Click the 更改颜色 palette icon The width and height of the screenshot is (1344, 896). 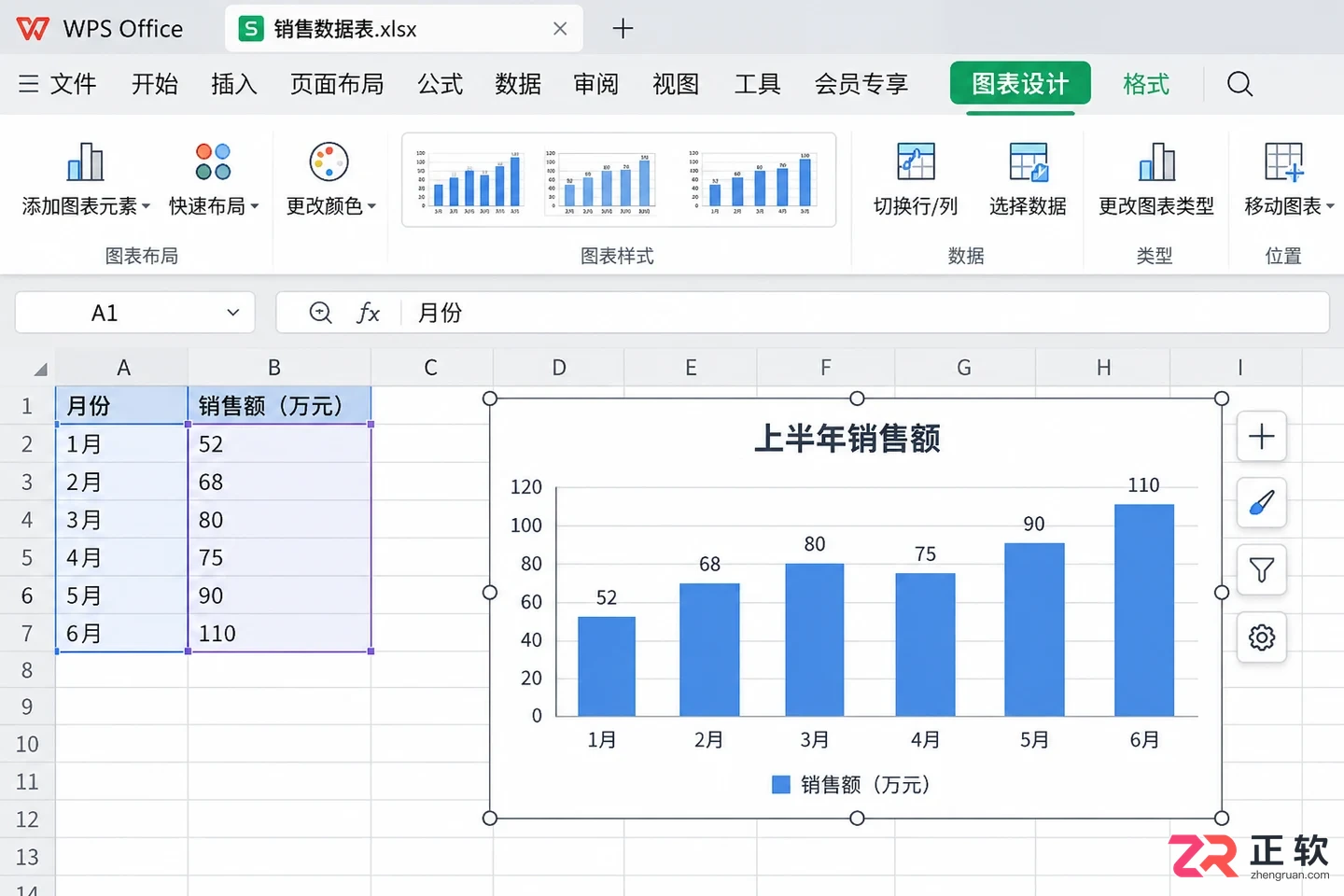click(x=329, y=161)
